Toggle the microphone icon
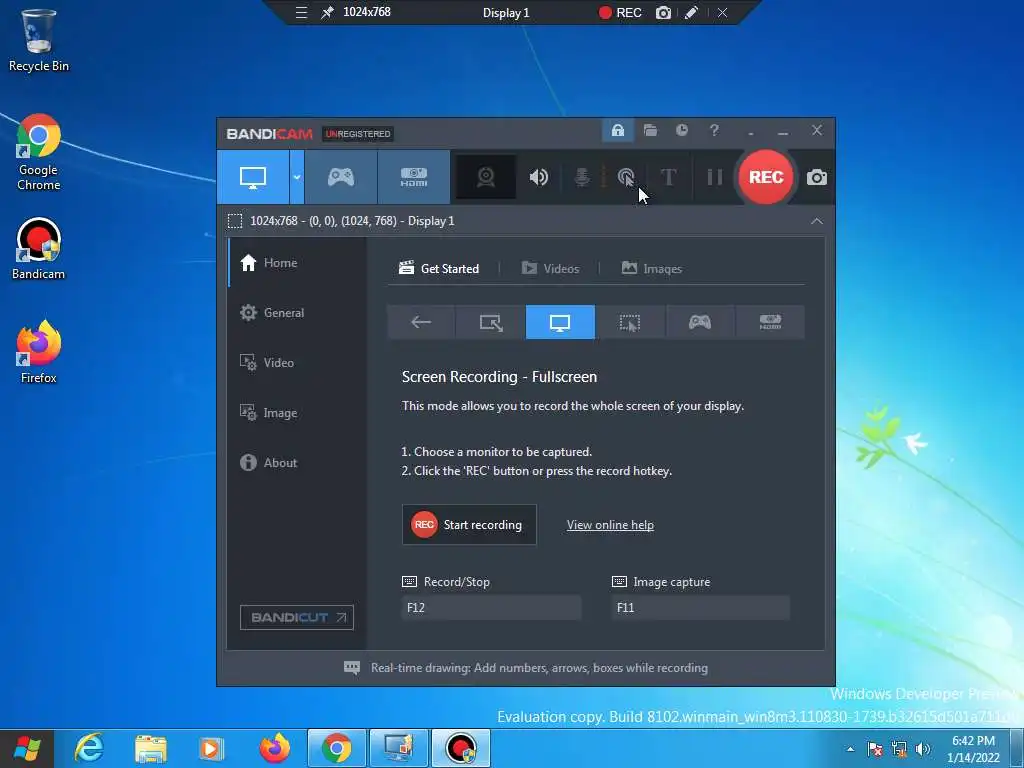This screenshot has width=1024, height=768. point(582,177)
